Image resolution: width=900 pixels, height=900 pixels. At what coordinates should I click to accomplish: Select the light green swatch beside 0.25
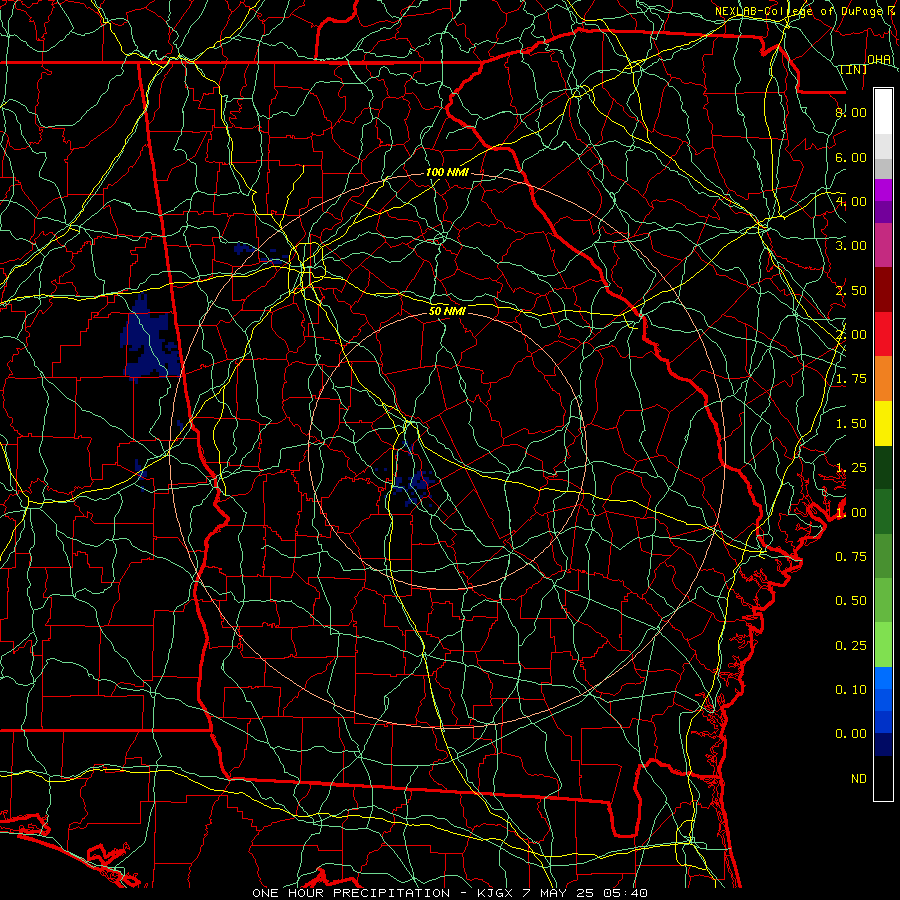[x=883, y=646]
